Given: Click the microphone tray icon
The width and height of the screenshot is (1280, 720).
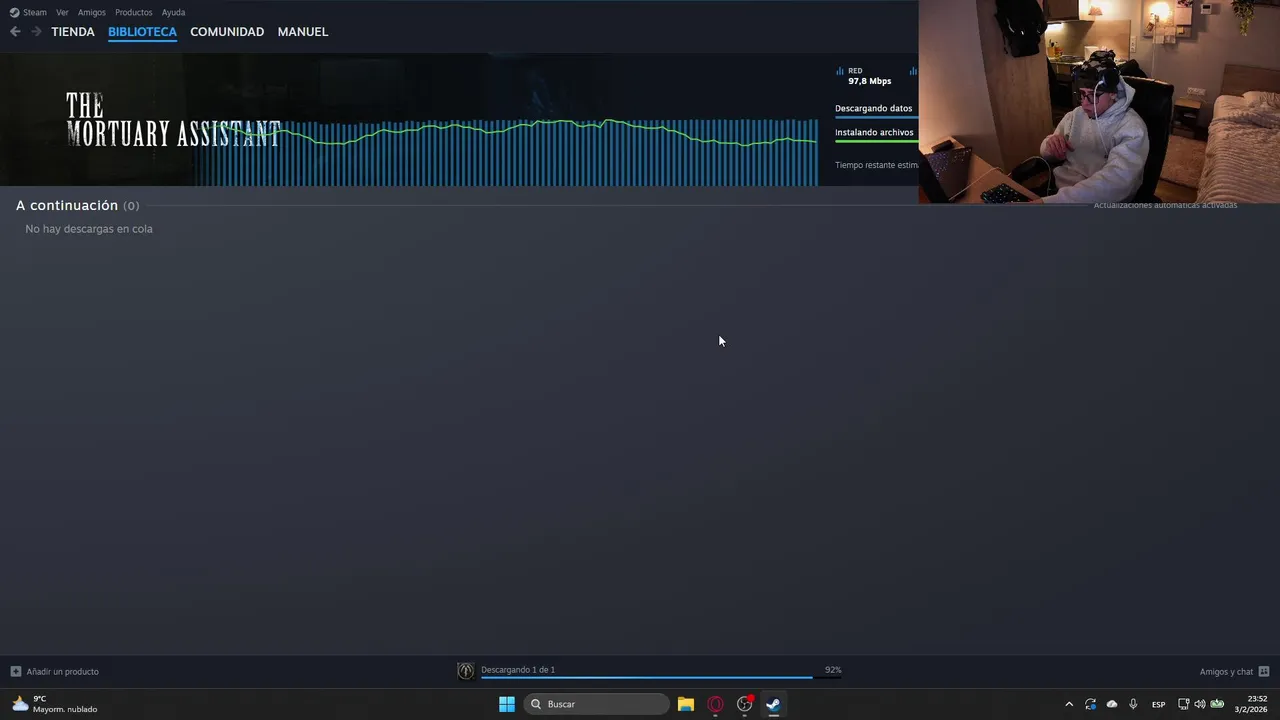Looking at the screenshot, I should [x=1133, y=704].
